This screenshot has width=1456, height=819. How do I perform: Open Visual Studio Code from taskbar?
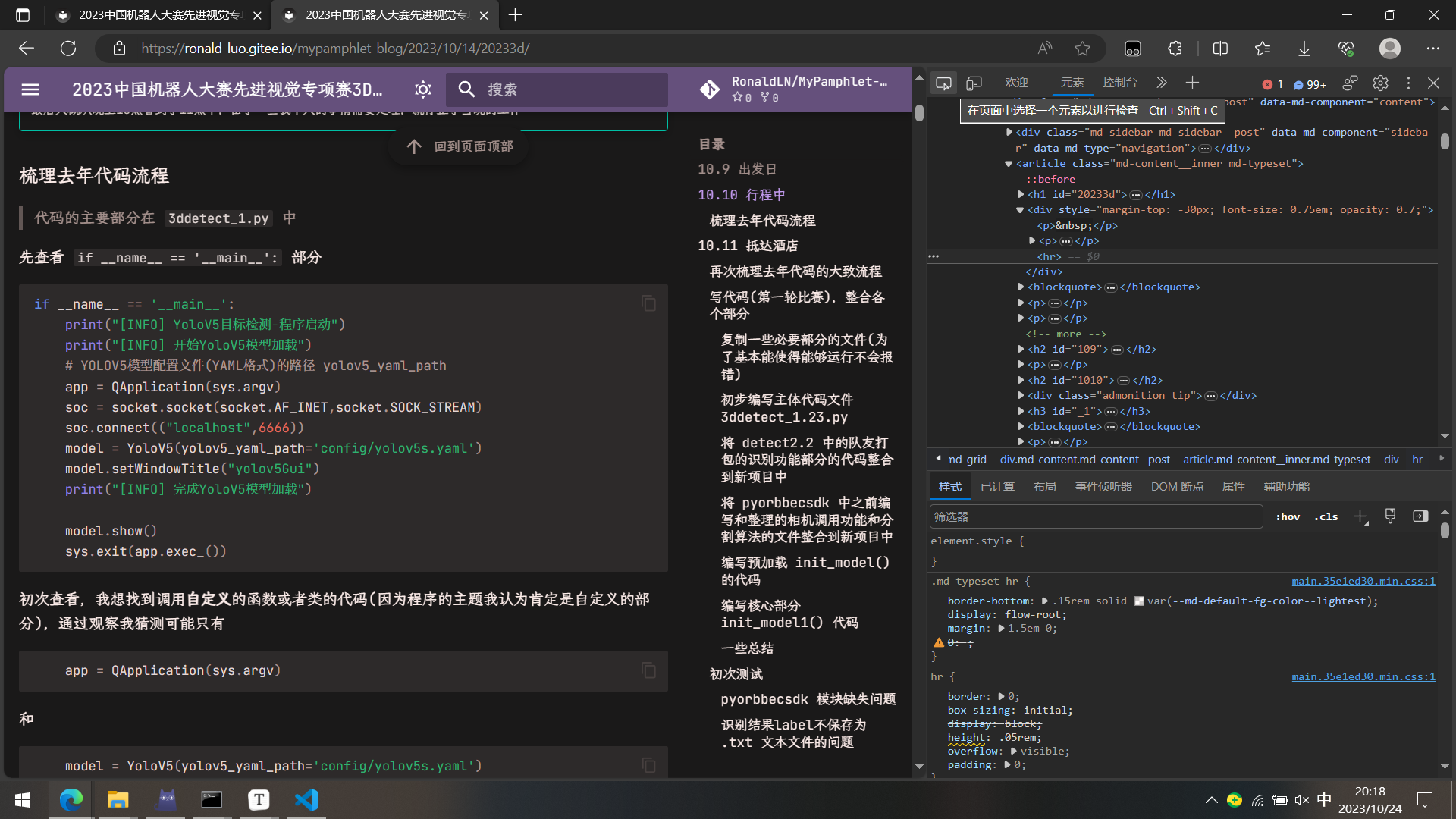[x=306, y=800]
